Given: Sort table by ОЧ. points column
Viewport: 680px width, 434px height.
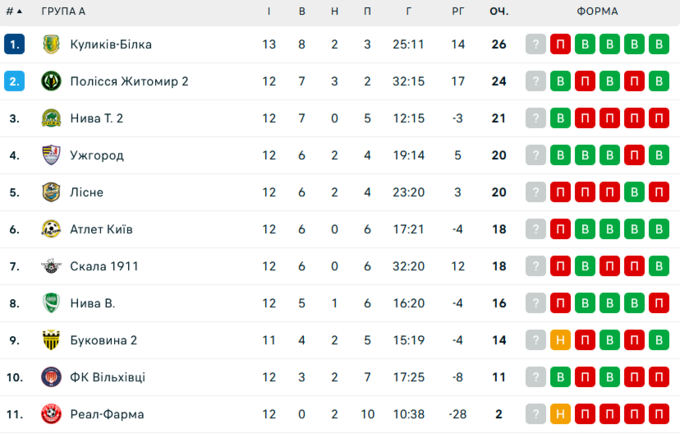Looking at the screenshot, I should [x=498, y=11].
